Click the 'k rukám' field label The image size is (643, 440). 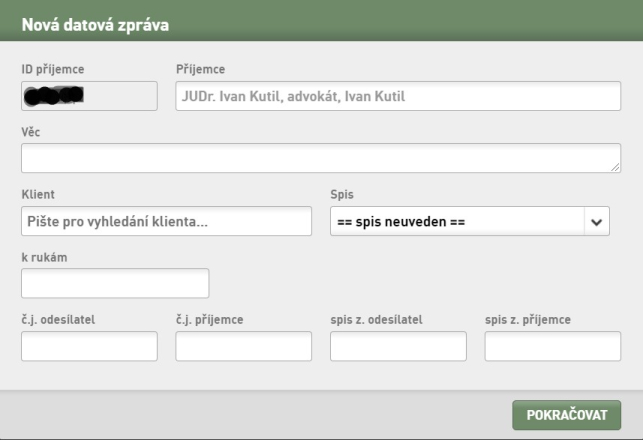click(44, 258)
